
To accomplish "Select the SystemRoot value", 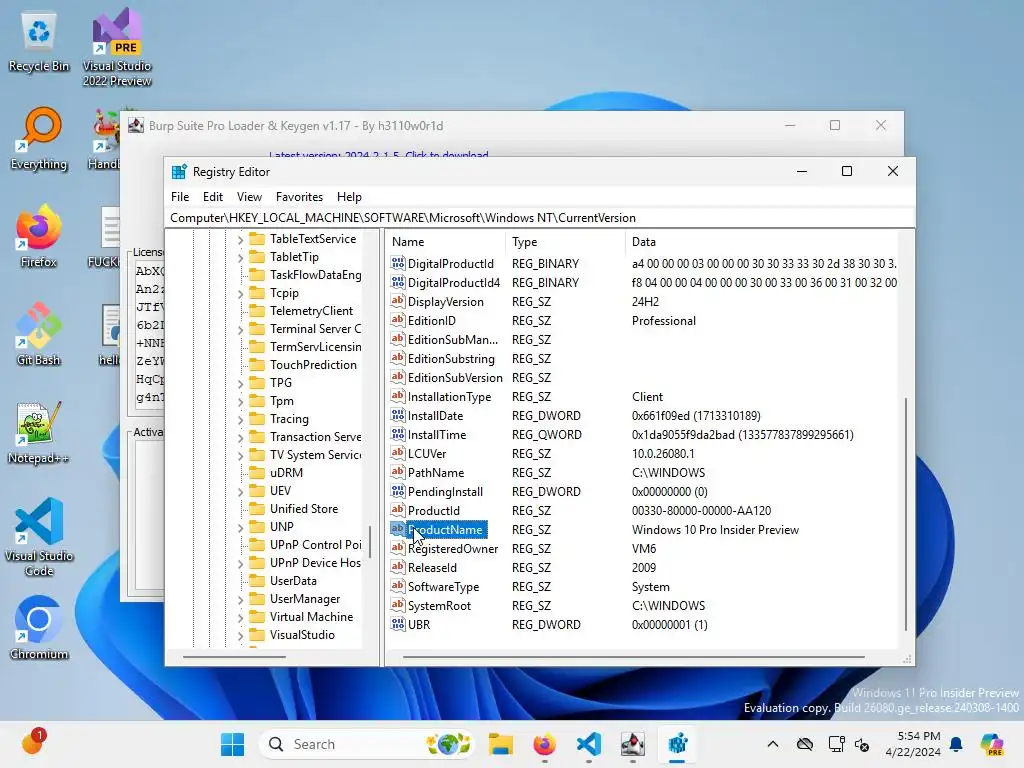I will pyautogui.click(x=439, y=605).
